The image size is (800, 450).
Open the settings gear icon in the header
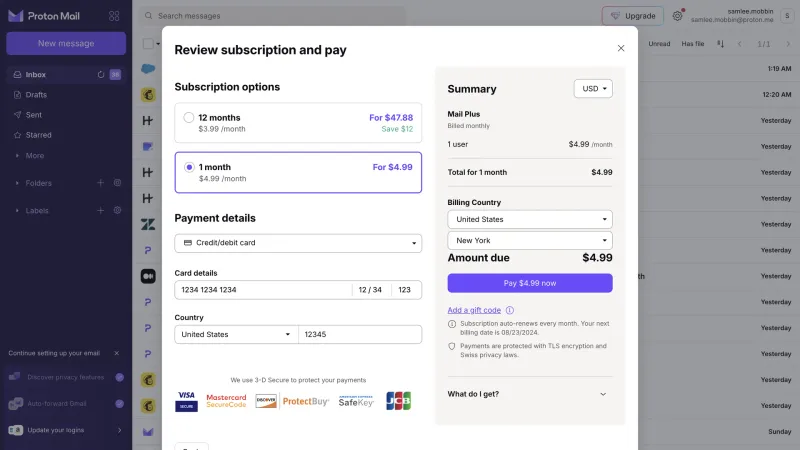(677, 16)
